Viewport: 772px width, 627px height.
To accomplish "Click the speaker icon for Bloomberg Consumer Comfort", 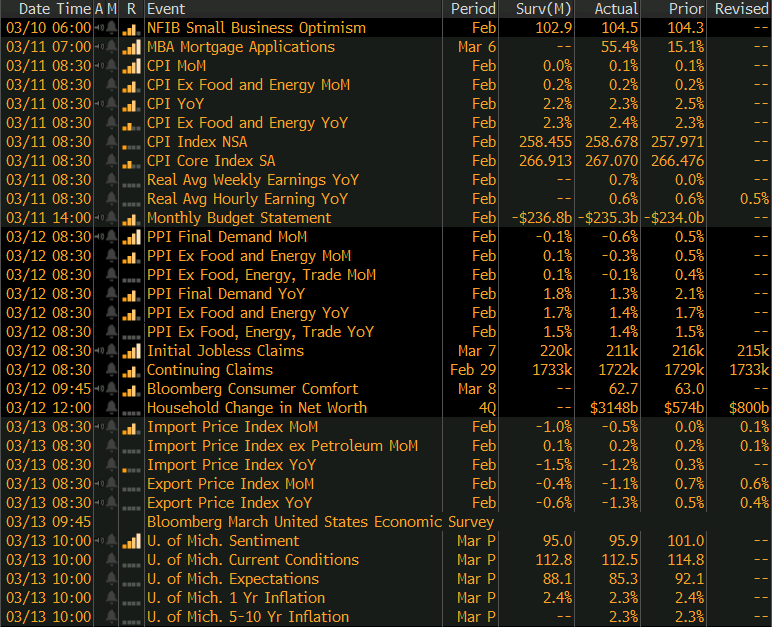I will pos(99,389).
